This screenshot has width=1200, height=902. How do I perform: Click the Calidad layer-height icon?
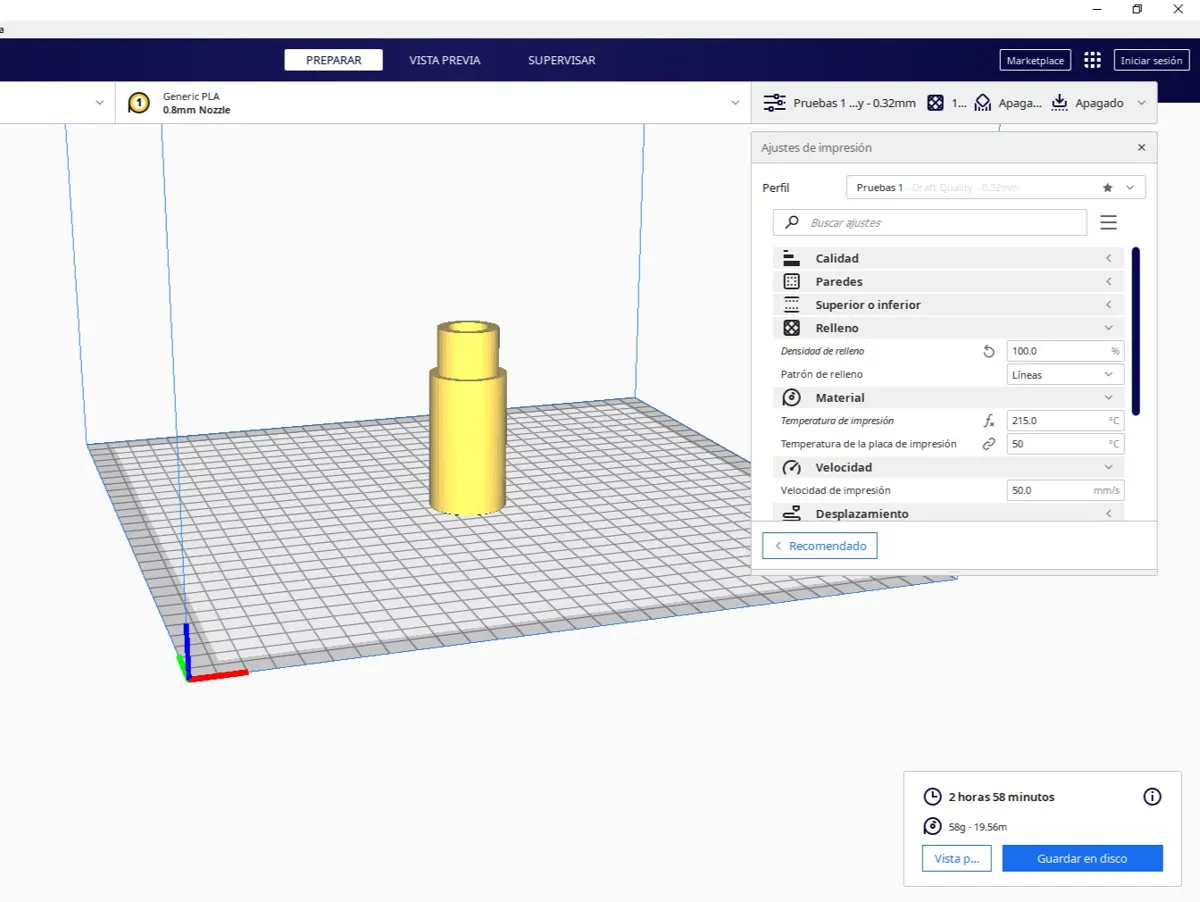tap(790, 258)
